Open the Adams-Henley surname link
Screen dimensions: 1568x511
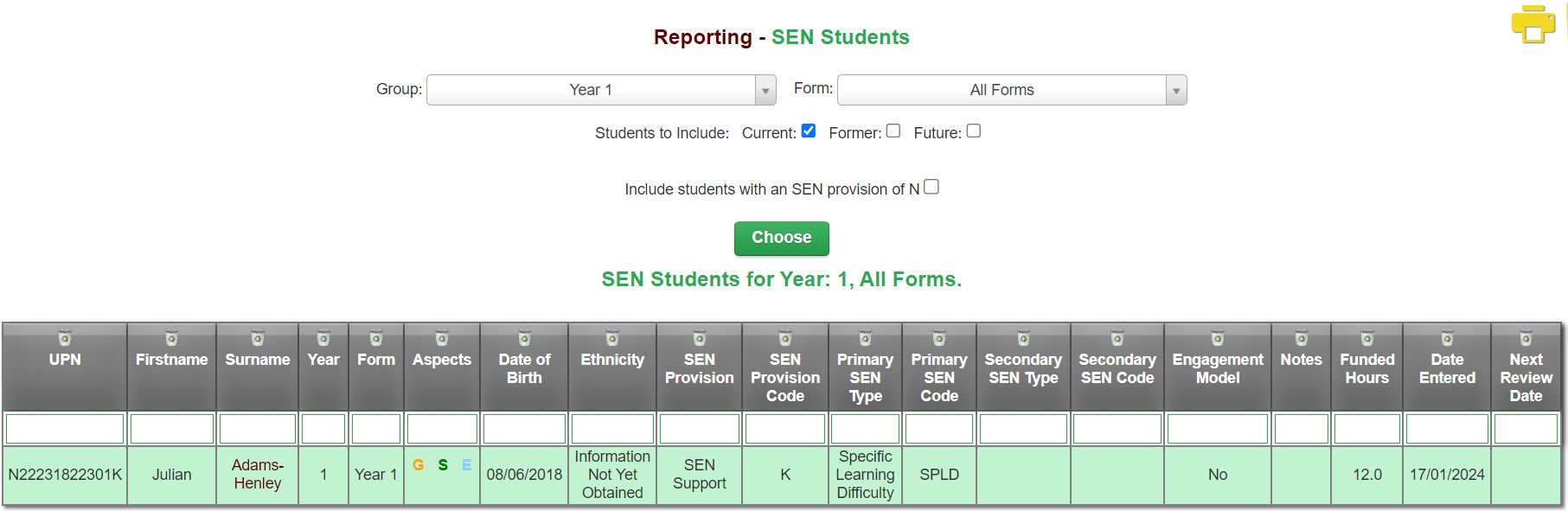click(258, 474)
